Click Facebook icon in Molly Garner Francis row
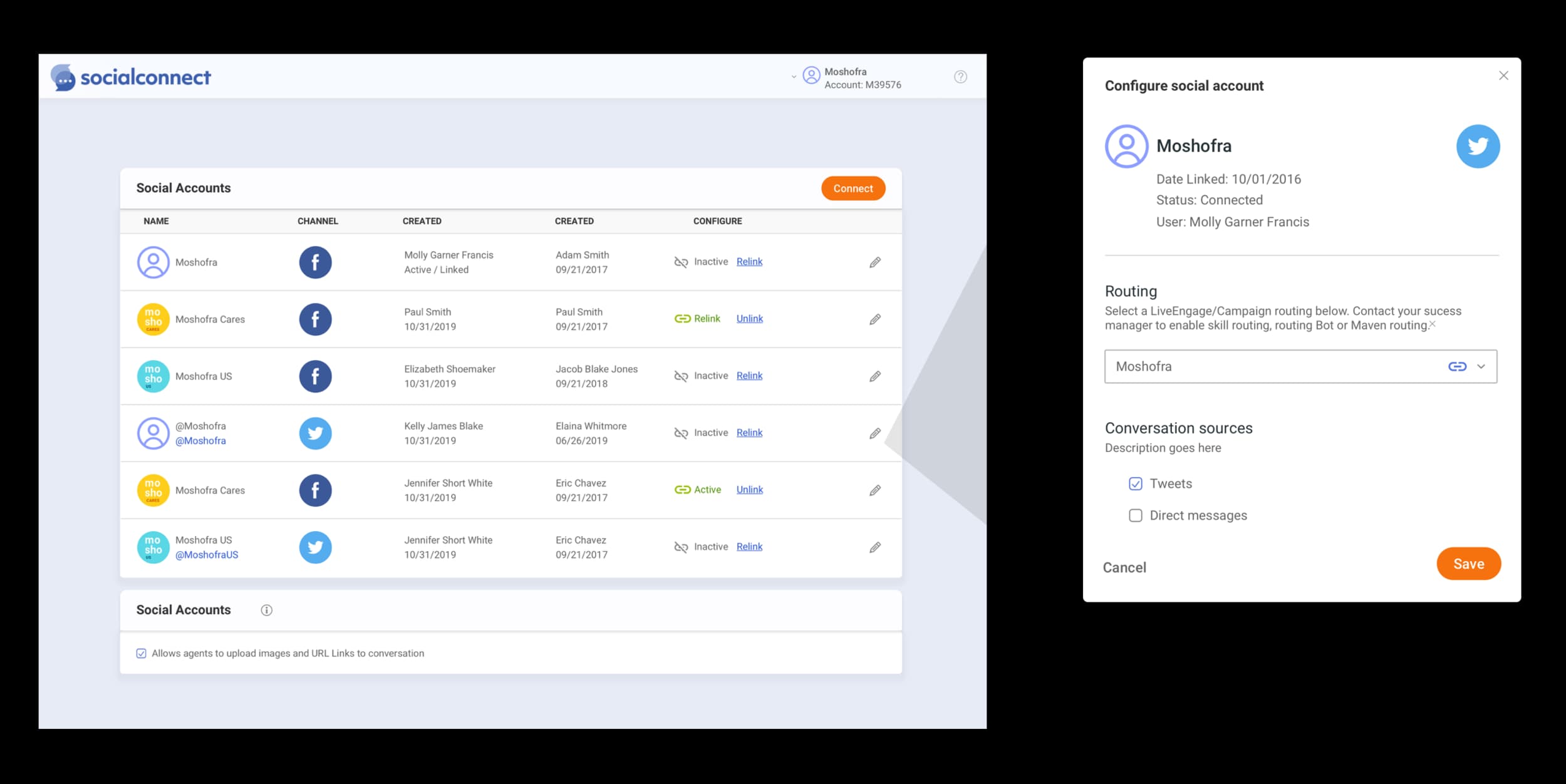Screen dimensions: 1566x784 (315, 262)
